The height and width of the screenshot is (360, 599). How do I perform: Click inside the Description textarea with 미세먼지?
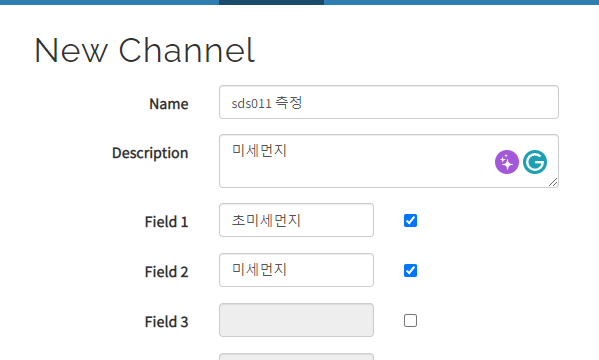[x=389, y=161]
